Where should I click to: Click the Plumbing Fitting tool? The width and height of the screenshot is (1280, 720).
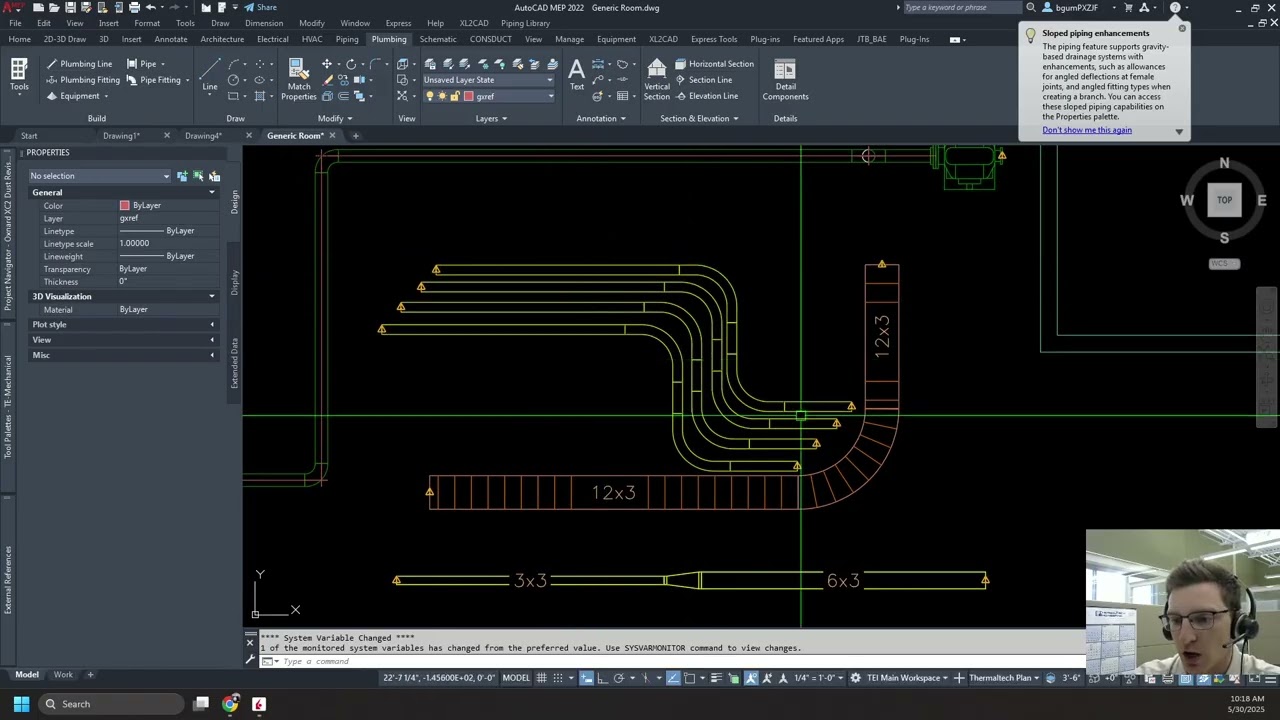click(83, 80)
